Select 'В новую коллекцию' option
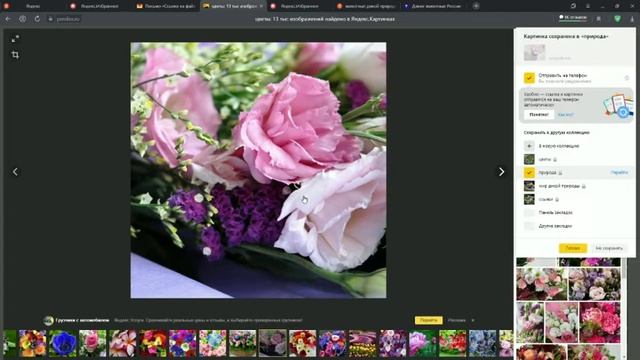Screen dimensions: 640x360 (559, 146)
